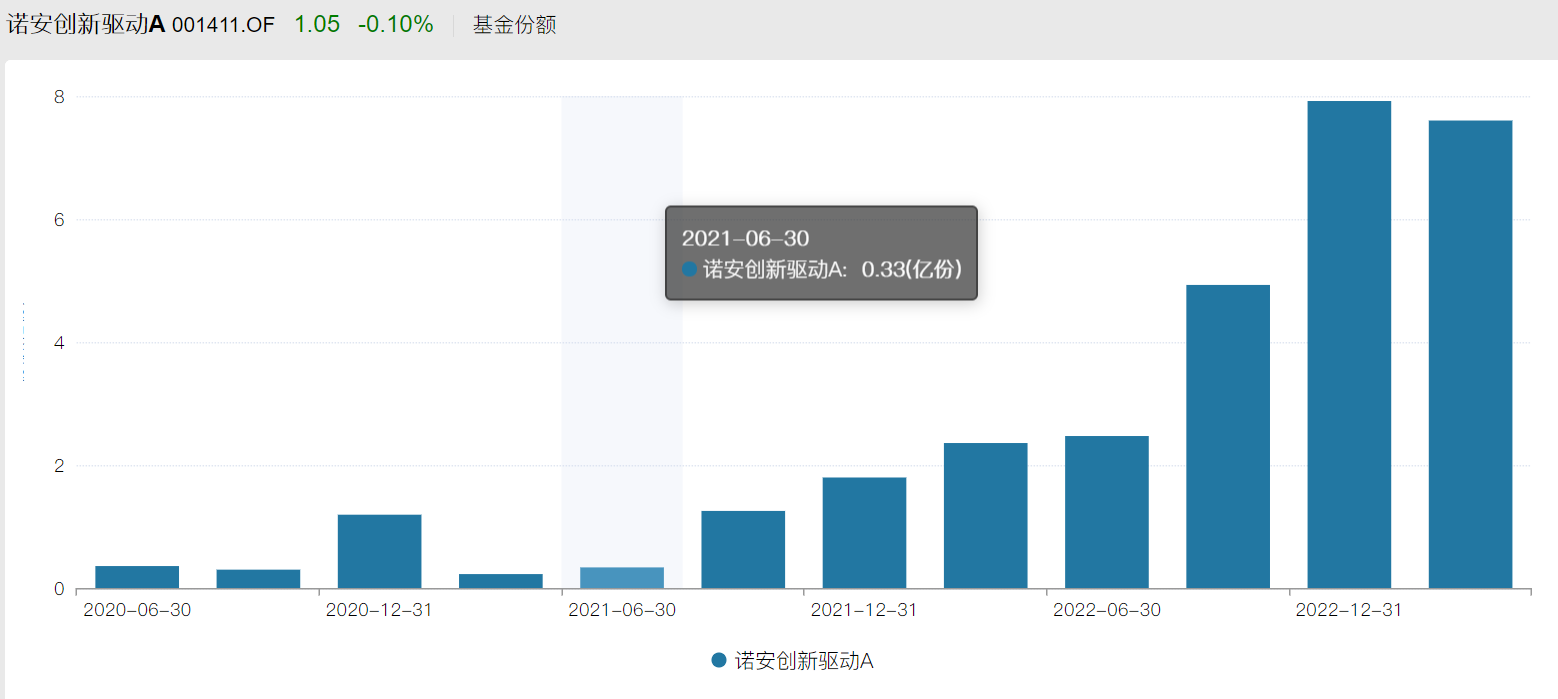Viewport: 1558px width, 699px height.
Task: Select the 2021-12-31 bar
Action: 865,533
